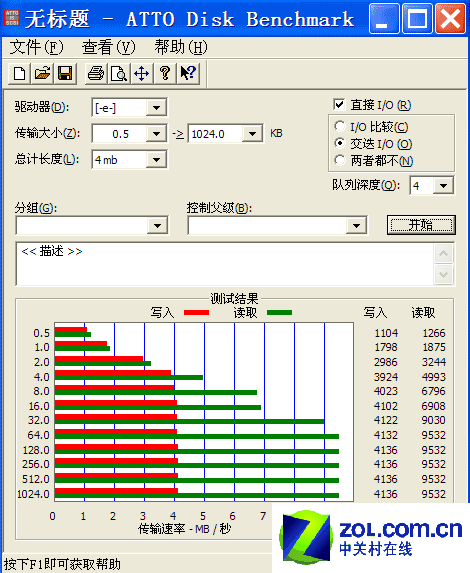Select the 交迭 I/O radio button

(x=340, y=144)
